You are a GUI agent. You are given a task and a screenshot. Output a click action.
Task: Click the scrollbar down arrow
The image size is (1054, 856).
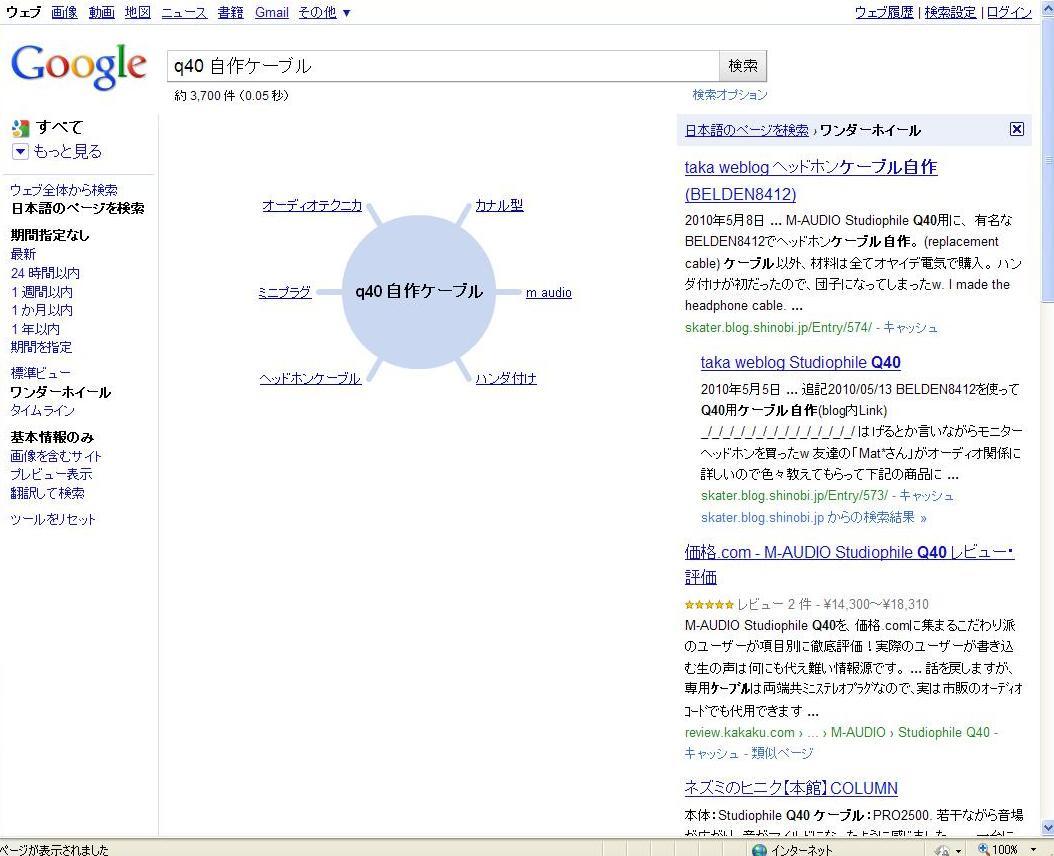click(1047, 828)
